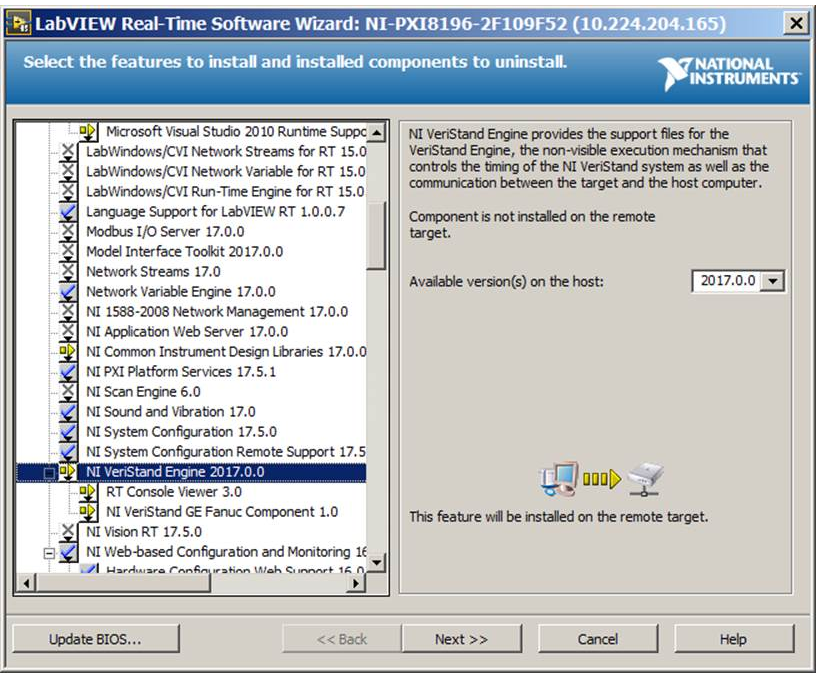Select NI Application Web Server 17.0.0 row
The height and width of the screenshot is (676, 818).
187,331
